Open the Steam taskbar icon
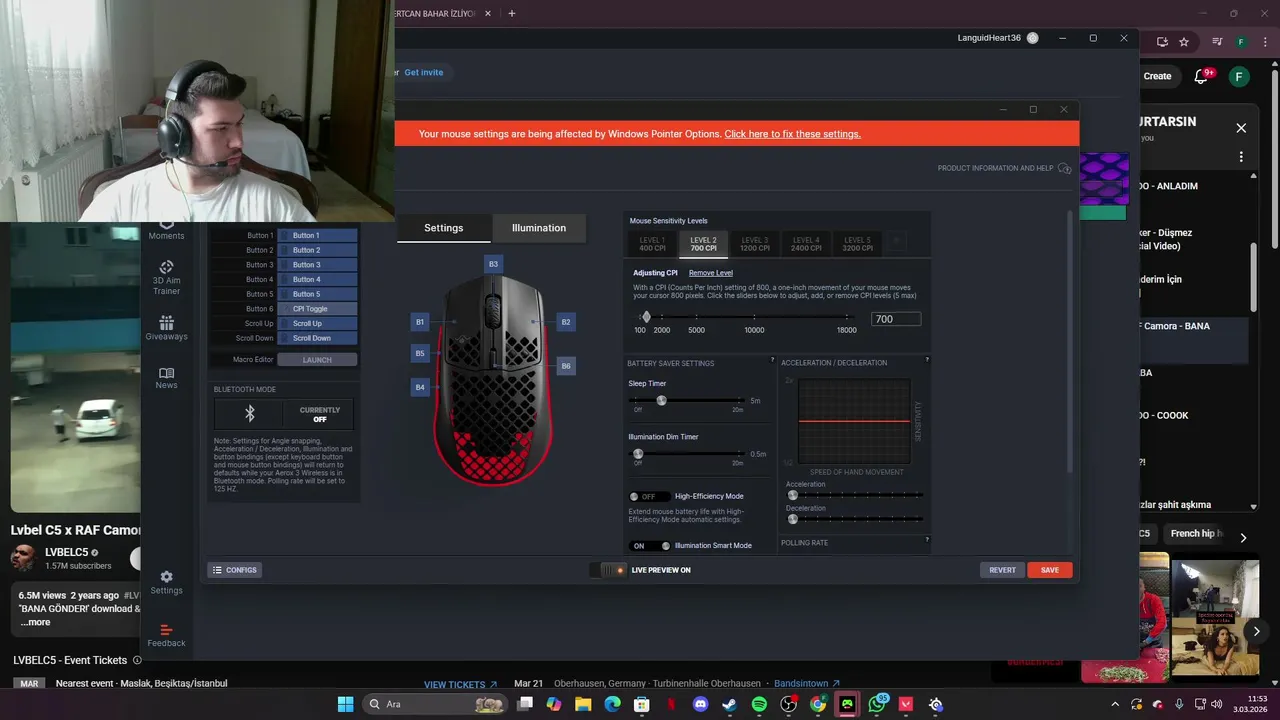 point(730,704)
